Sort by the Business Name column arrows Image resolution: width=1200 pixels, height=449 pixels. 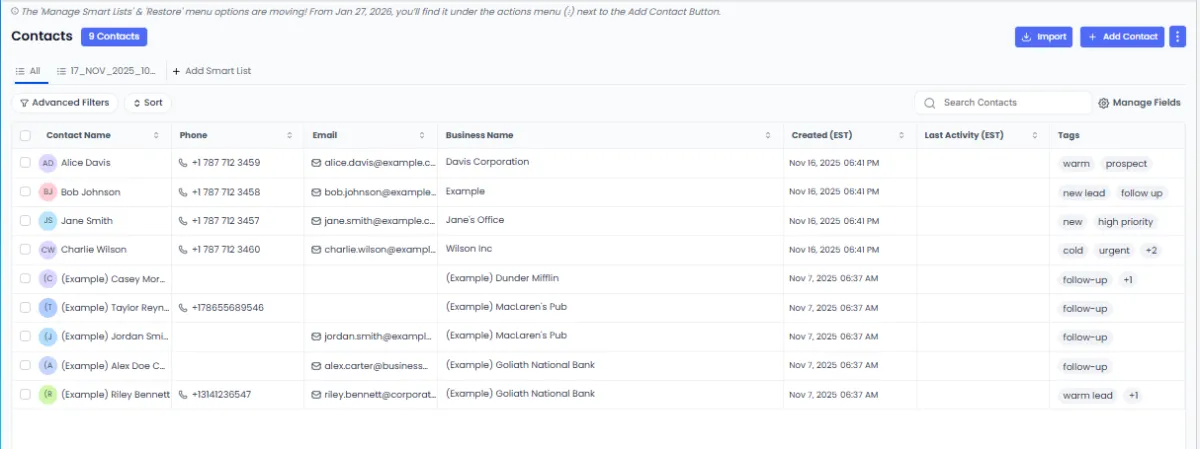tap(769, 135)
